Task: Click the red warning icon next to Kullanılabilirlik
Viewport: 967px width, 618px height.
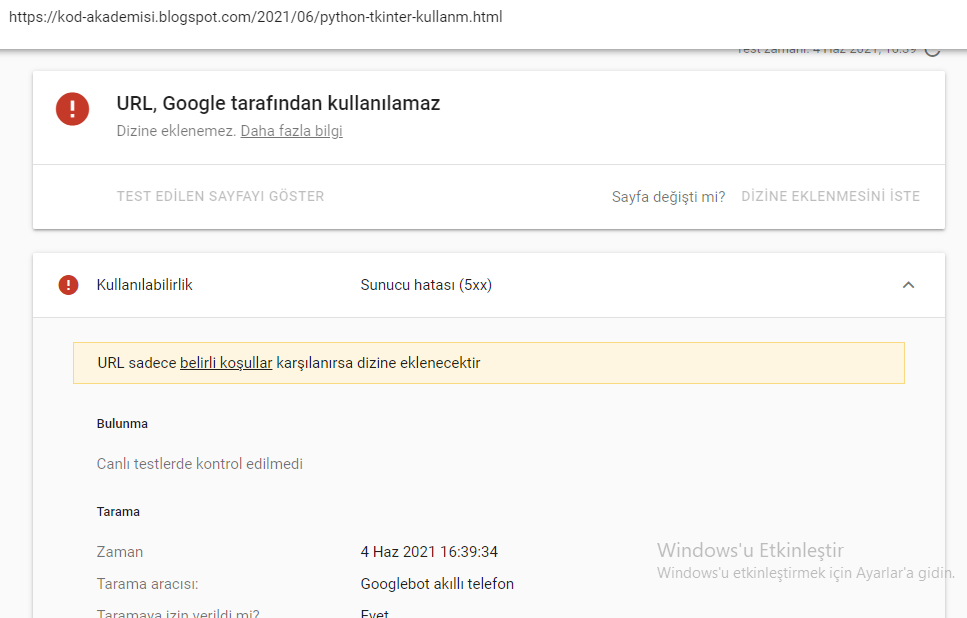Action: point(68,285)
